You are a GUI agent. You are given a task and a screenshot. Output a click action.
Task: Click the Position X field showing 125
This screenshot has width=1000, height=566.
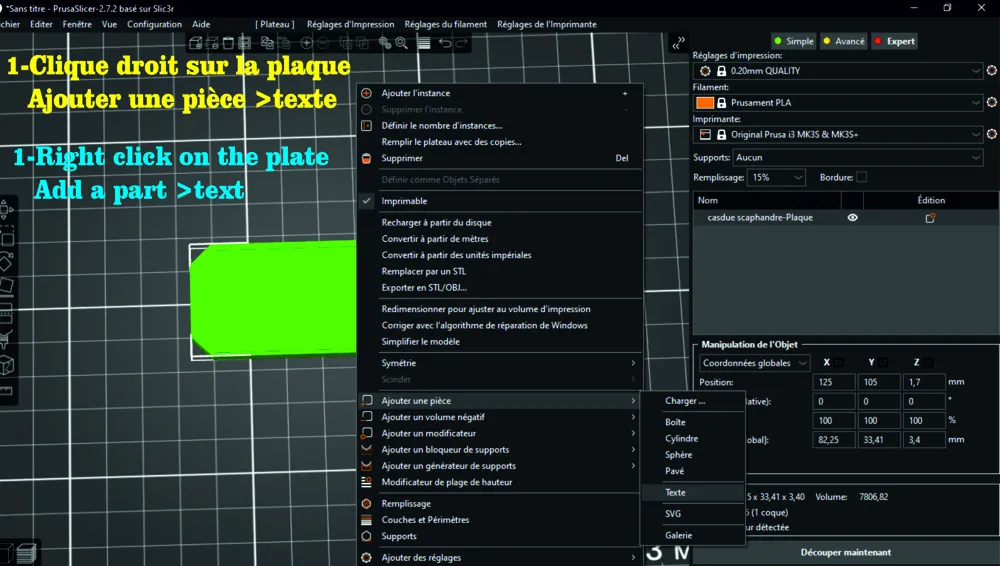[834, 382]
